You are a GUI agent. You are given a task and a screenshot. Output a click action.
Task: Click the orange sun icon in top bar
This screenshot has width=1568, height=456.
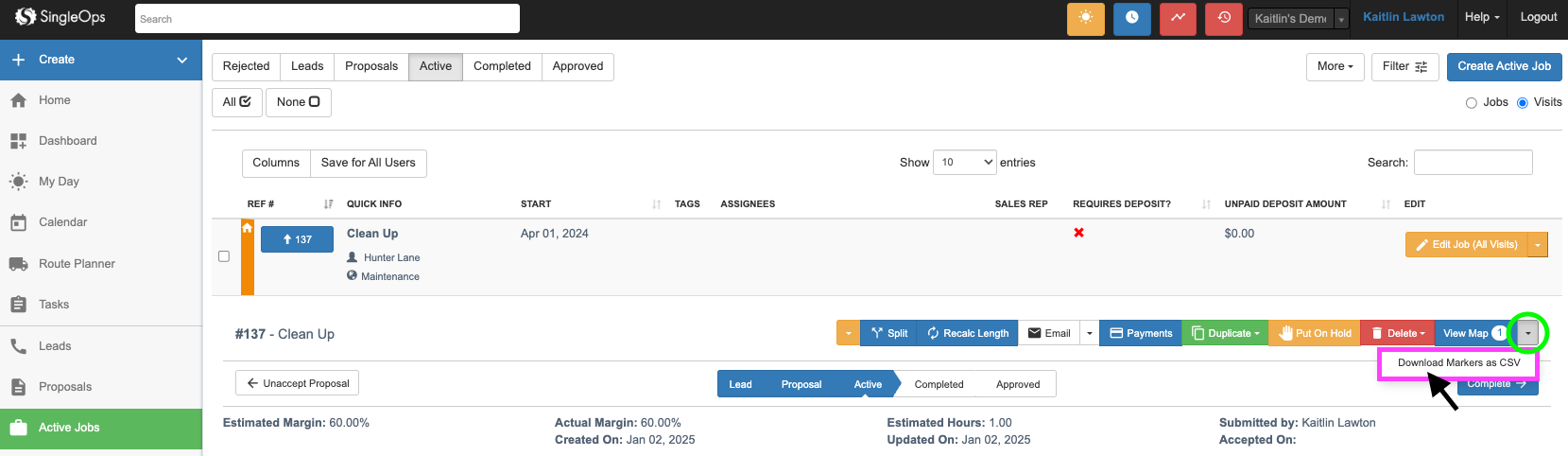click(x=1085, y=18)
